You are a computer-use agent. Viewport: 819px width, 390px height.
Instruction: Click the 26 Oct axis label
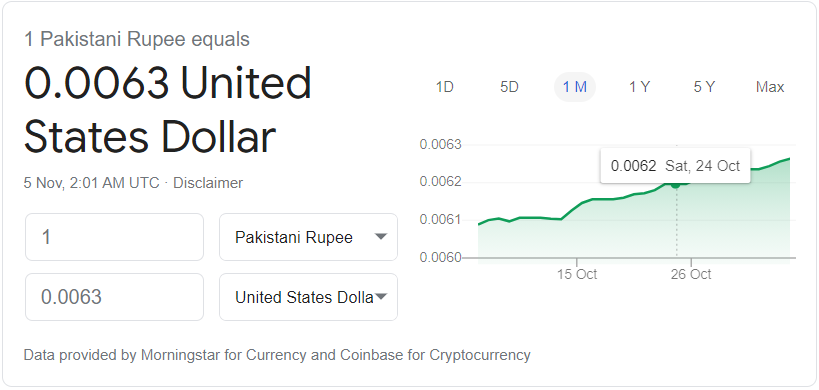691,274
